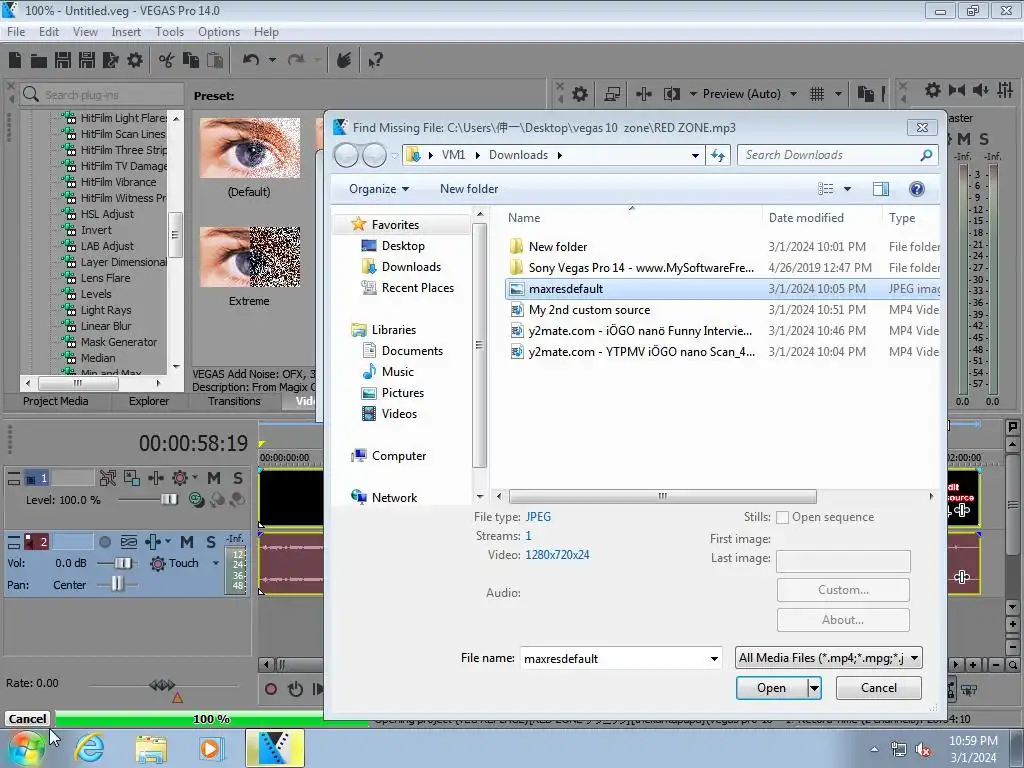Mute audio track 2 with M

pyautogui.click(x=187, y=542)
